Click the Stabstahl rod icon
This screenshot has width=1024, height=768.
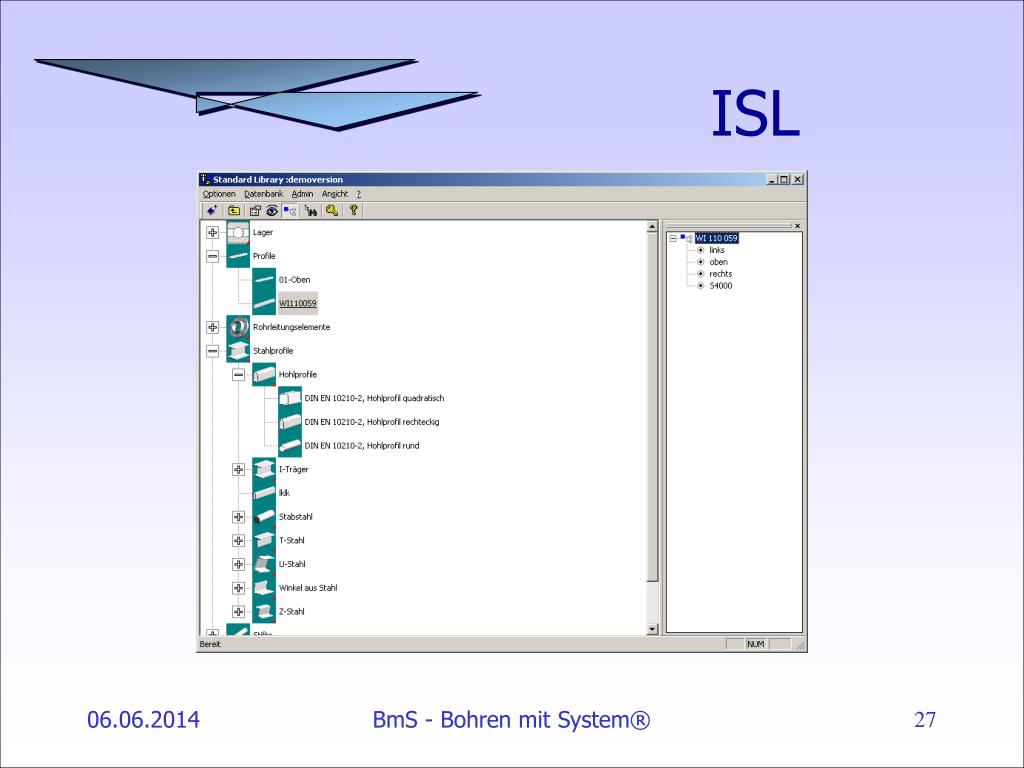pos(264,517)
